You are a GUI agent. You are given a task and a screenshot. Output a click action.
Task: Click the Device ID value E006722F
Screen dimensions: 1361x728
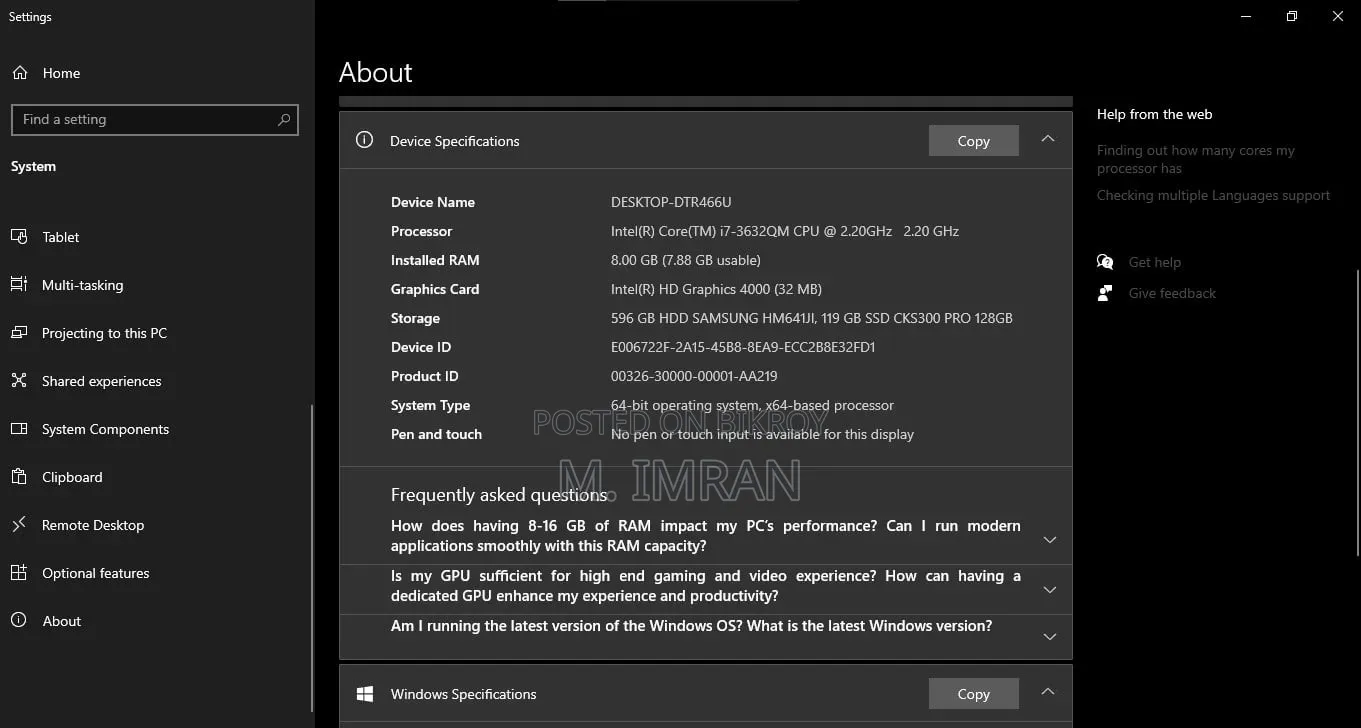[743, 347]
